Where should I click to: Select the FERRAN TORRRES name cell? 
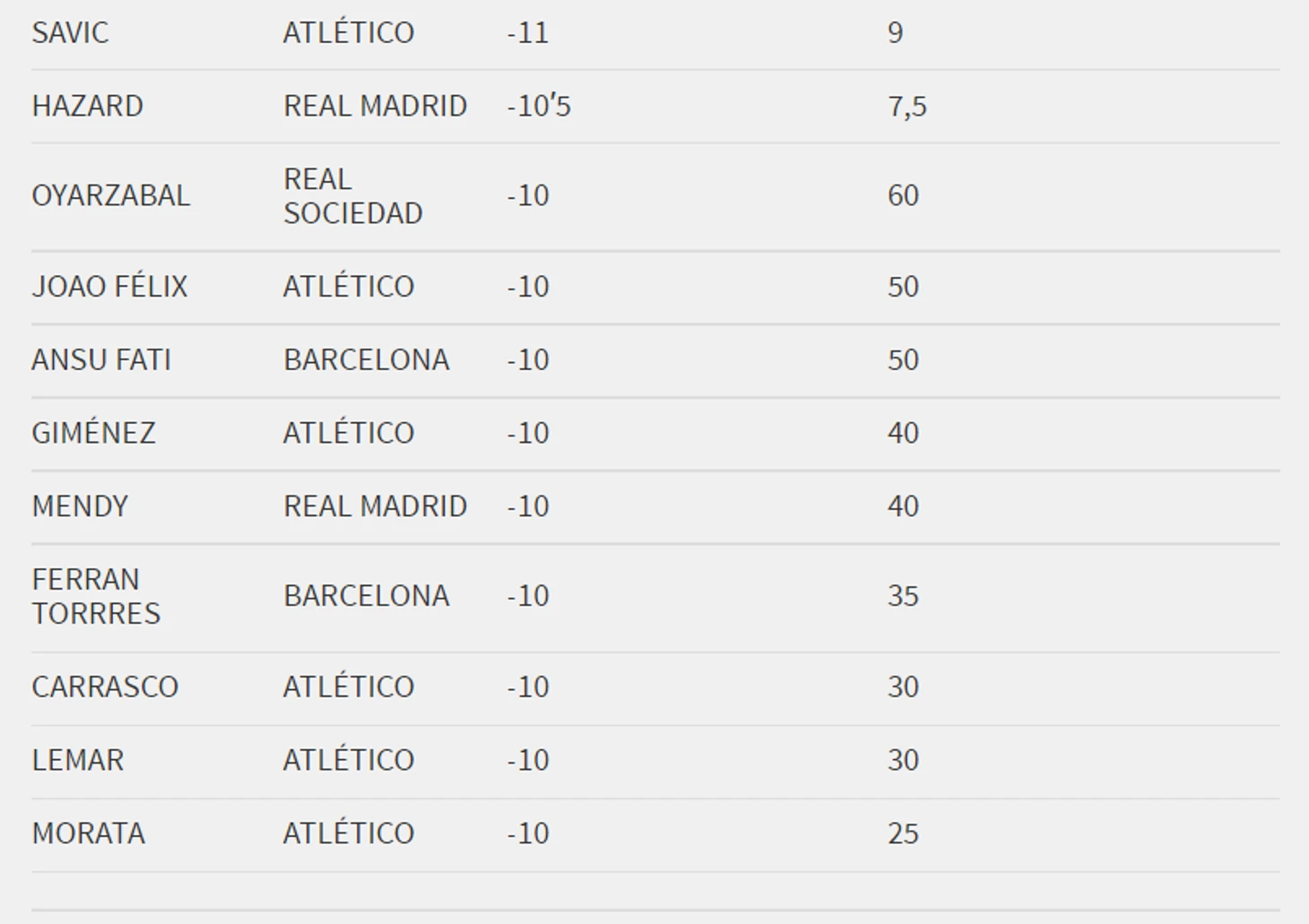pyautogui.click(x=96, y=597)
